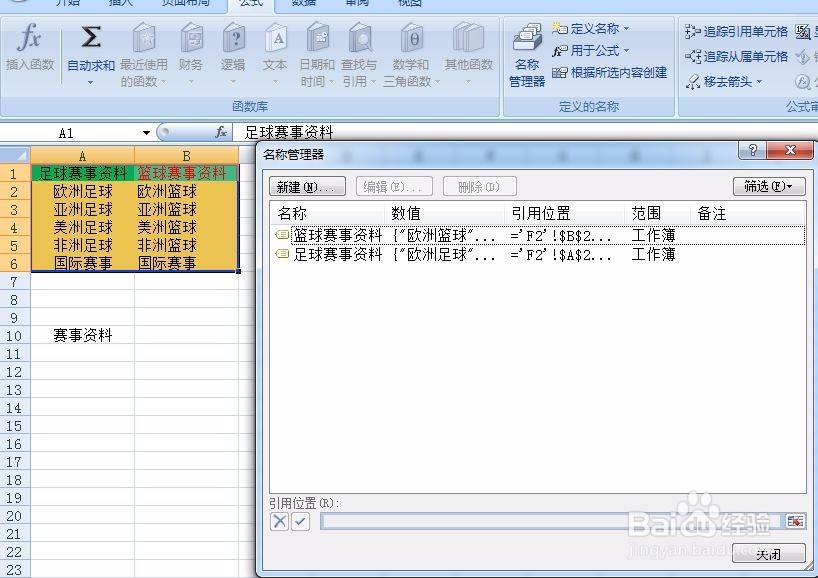This screenshot has width=818, height=578.
Task: Switch to the 视图 ribbon tab
Action: (x=412, y=4)
